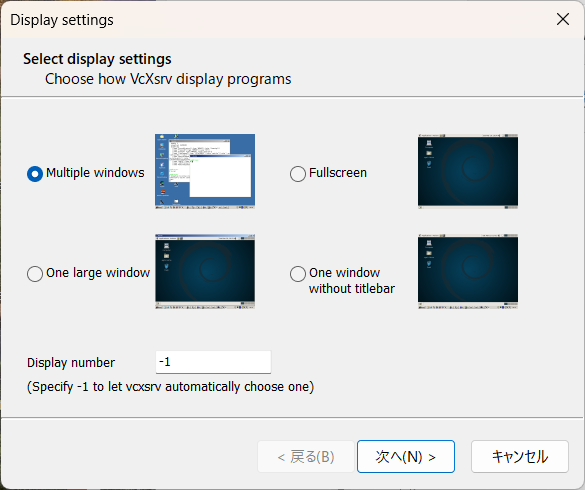Choose One window without titlebar option
This screenshot has height=490, width=585.
298,274
